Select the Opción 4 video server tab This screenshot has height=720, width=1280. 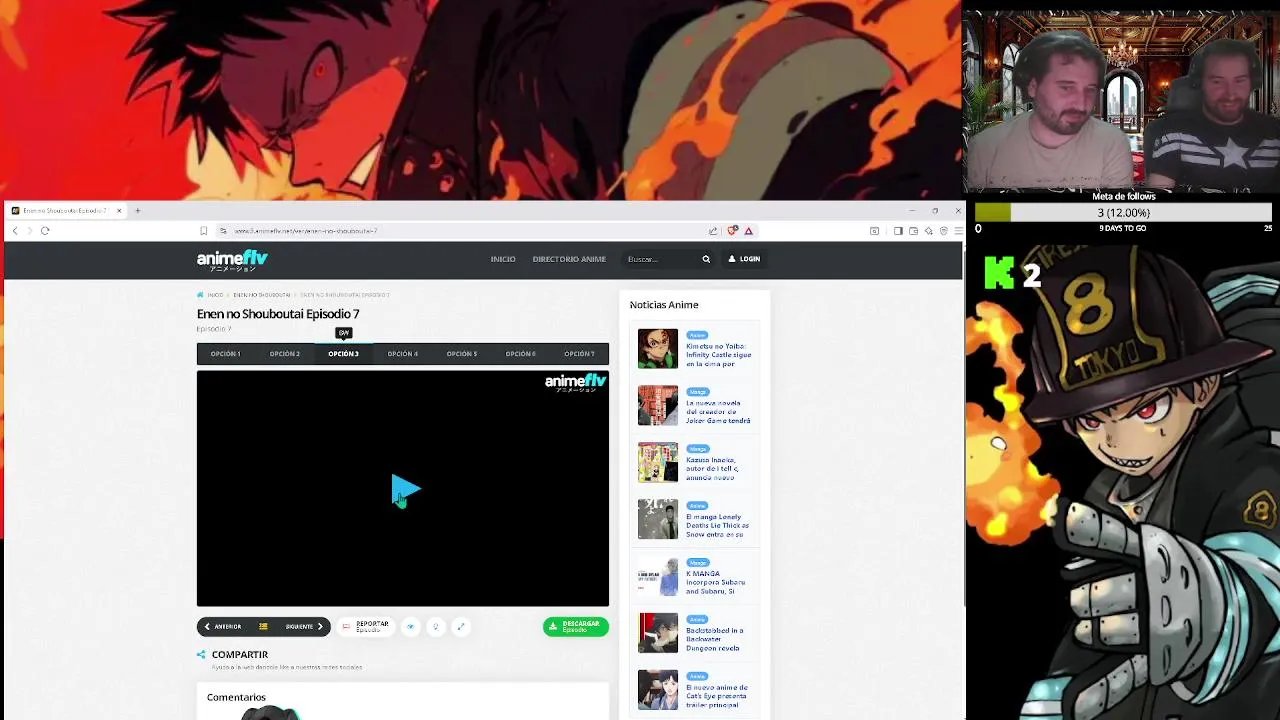coord(402,354)
